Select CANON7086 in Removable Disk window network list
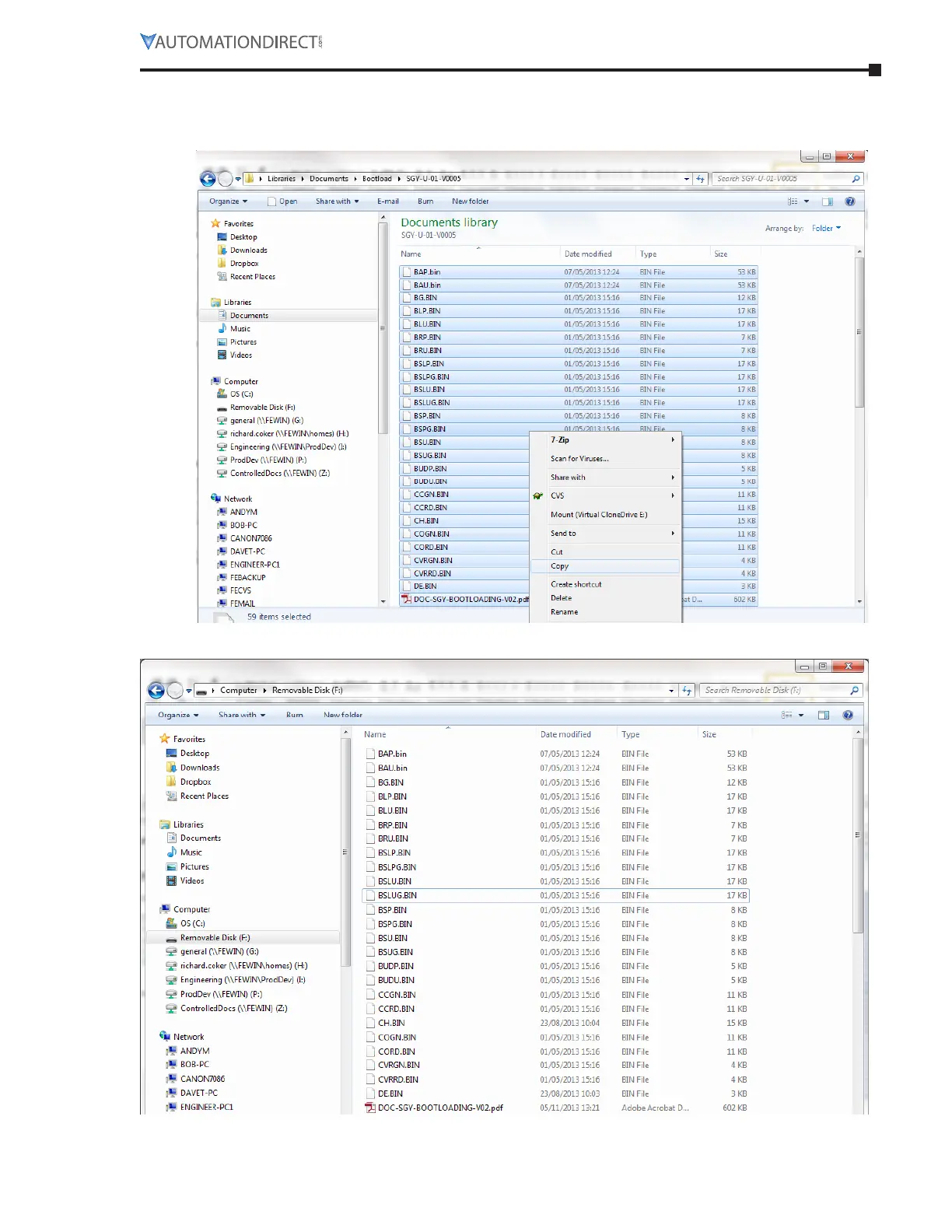952x1232 pixels. coord(195,1079)
